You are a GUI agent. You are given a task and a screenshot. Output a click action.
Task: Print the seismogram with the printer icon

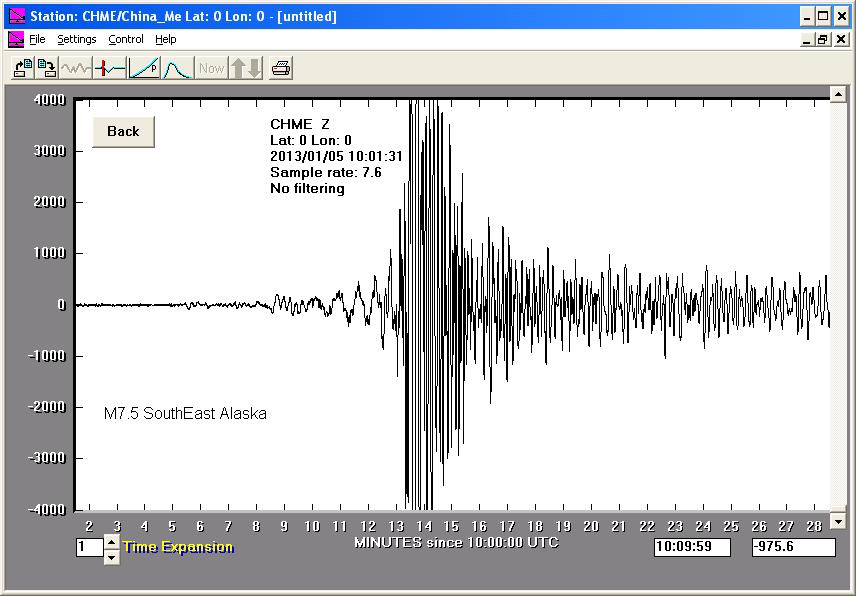tap(281, 68)
